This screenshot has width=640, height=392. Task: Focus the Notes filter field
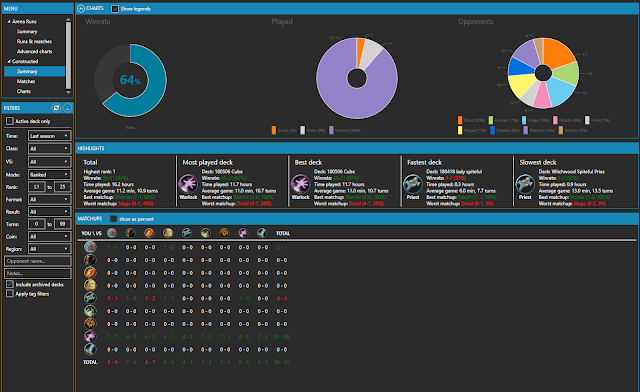[x=38, y=273]
